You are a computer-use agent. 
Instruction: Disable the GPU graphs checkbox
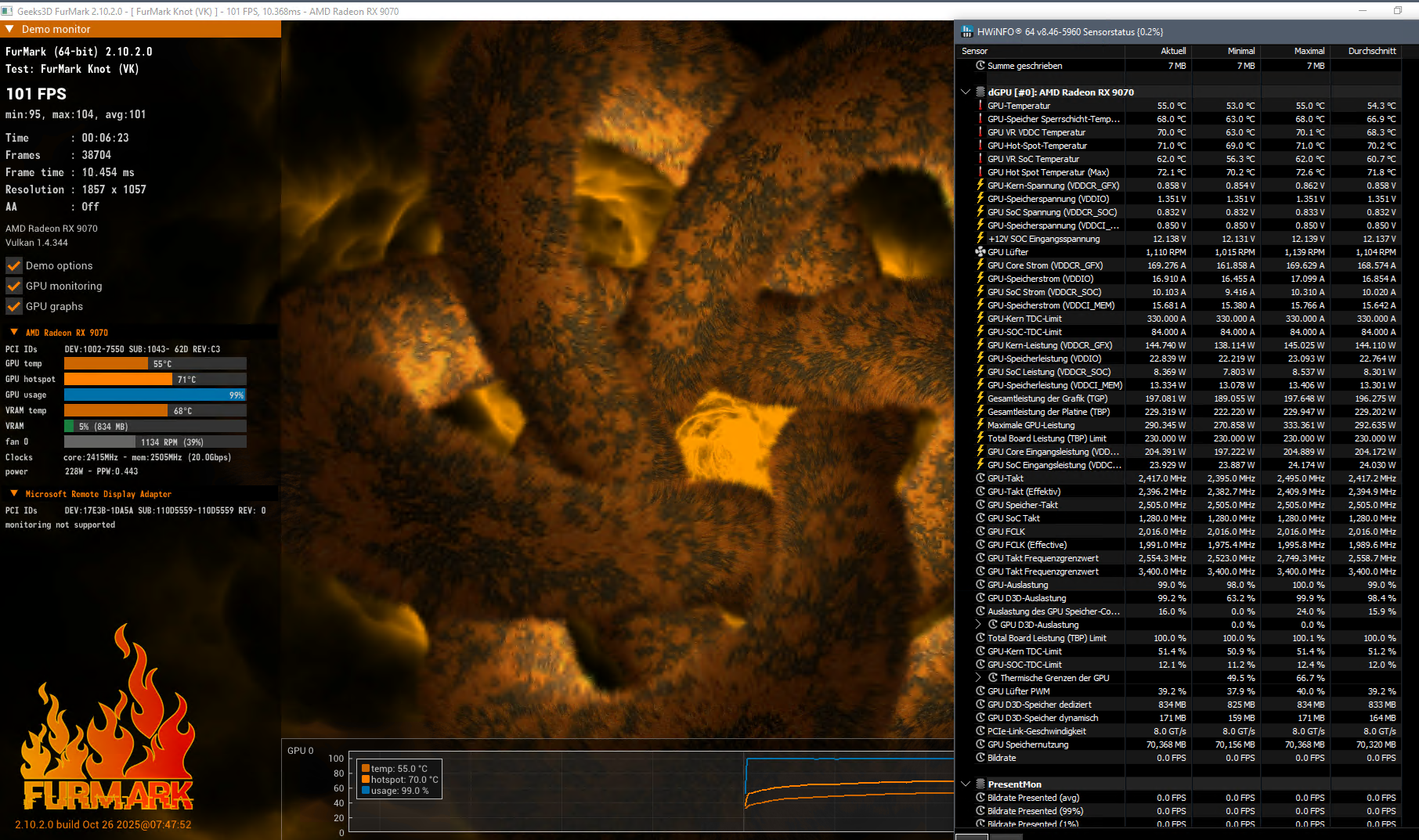pos(14,306)
